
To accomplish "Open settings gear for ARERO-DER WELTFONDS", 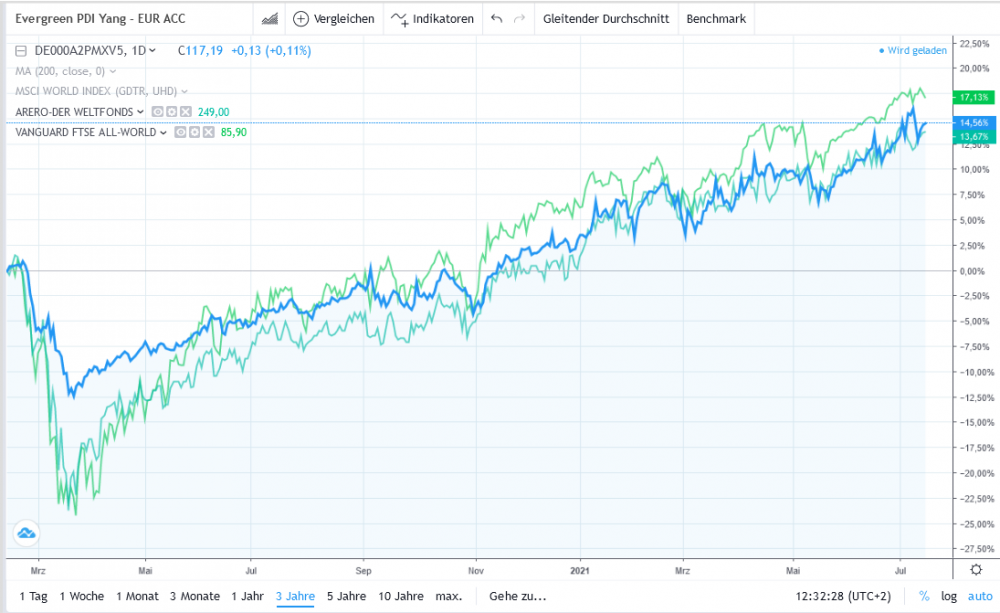I will (172, 111).
